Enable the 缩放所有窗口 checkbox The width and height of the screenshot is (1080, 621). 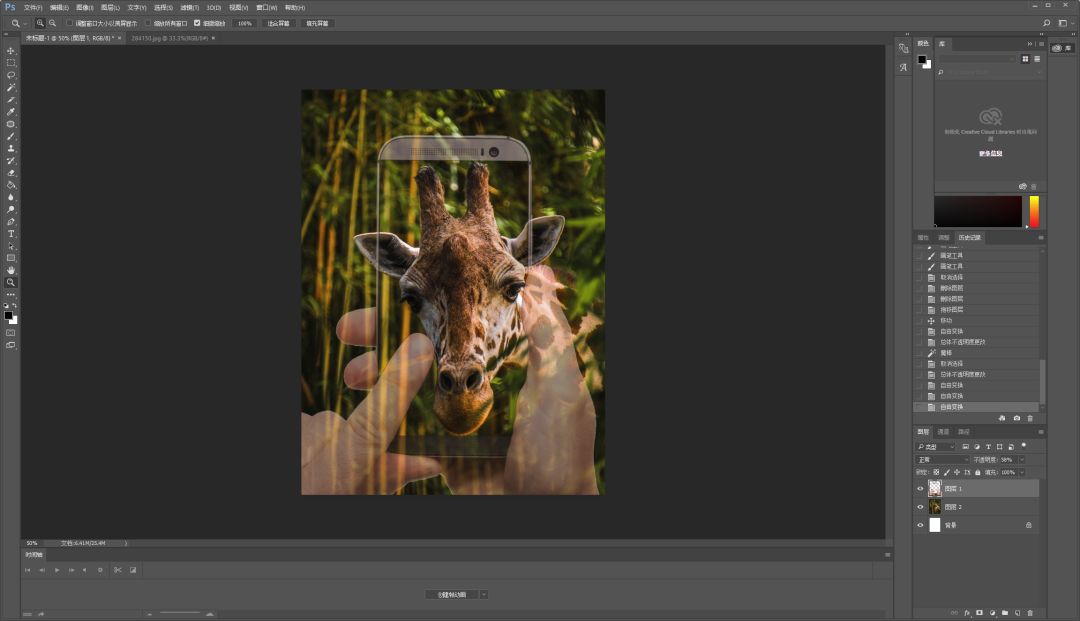[x=148, y=23]
